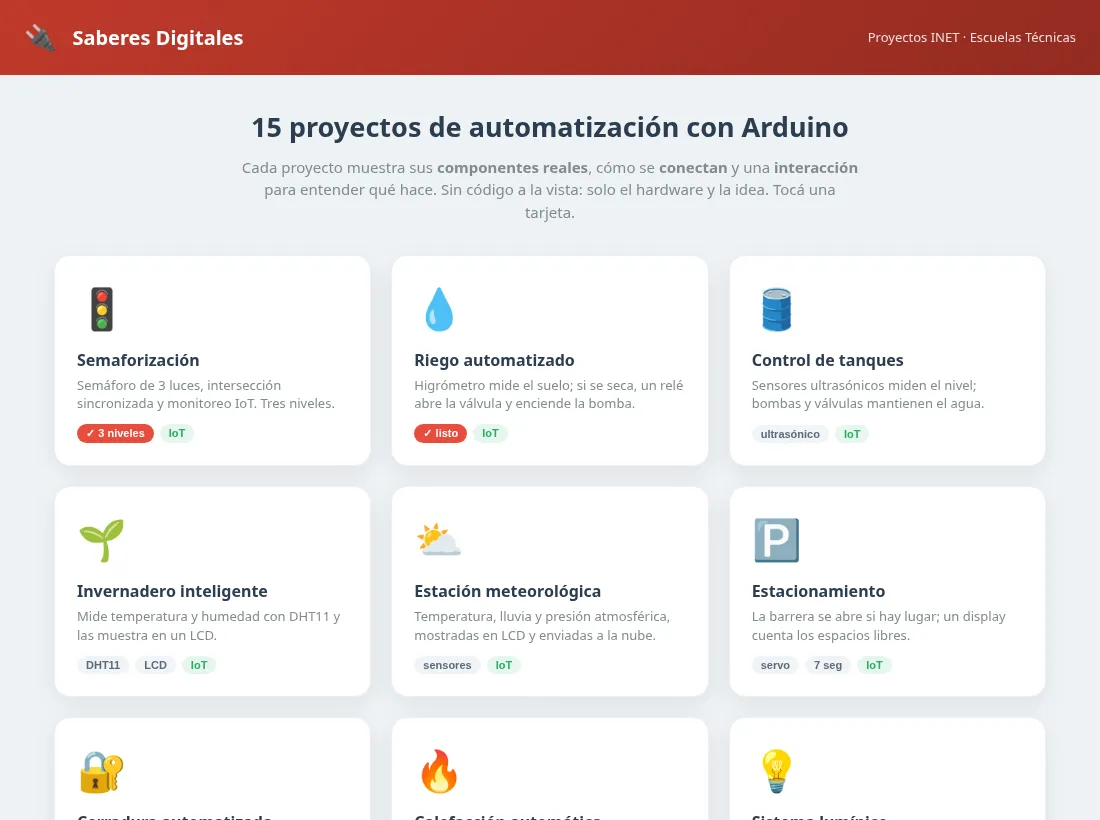This screenshot has height=820, width=1100.
Task: Click description 'Mide temperatura y humedad con DHT11'
Action: (x=208, y=626)
